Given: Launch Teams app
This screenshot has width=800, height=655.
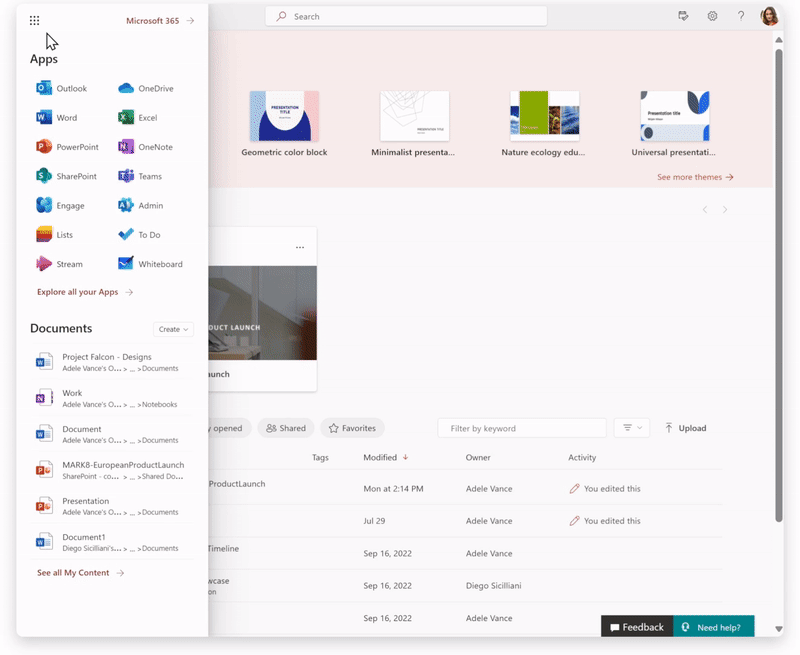Looking at the screenshot, I should coord(139,176).
